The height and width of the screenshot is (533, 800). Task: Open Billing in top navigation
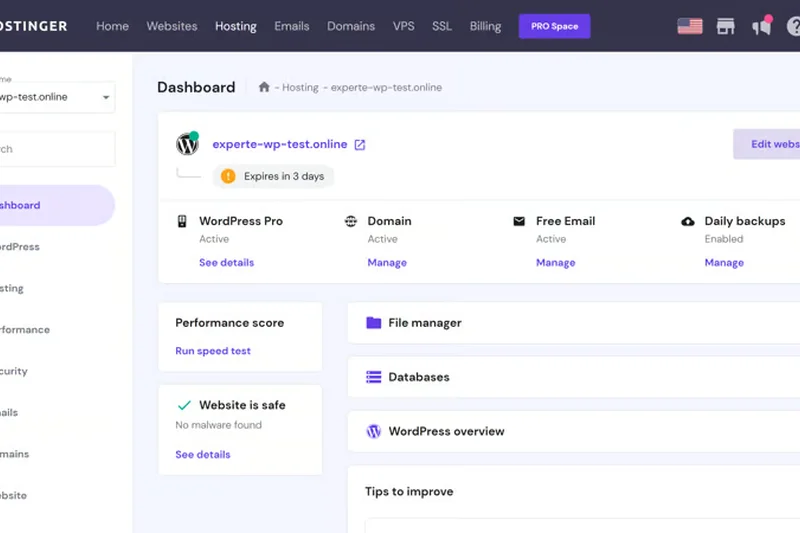(485, 26)
